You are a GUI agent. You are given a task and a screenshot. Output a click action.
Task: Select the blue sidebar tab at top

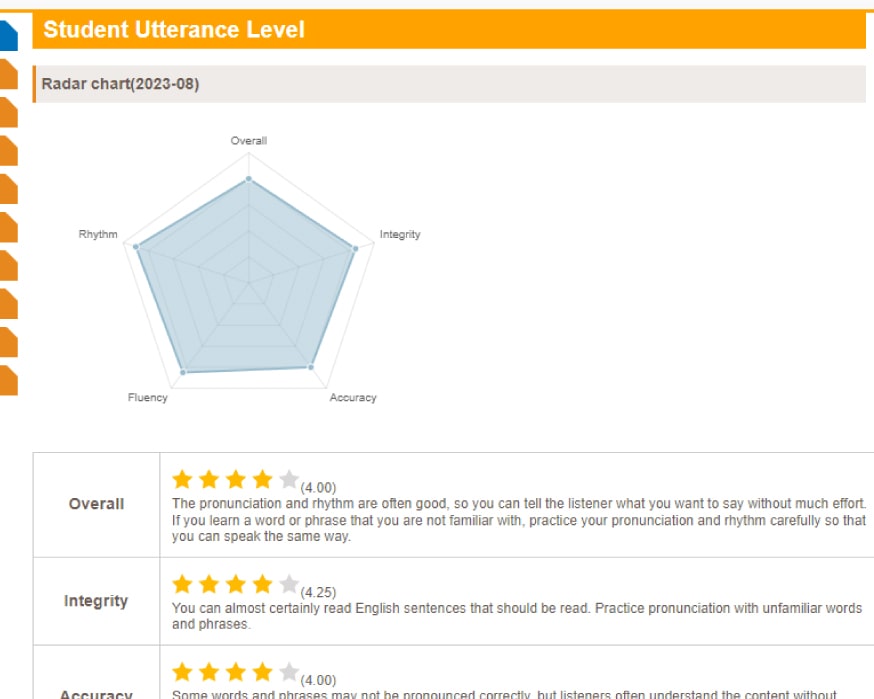click(8, 36)
